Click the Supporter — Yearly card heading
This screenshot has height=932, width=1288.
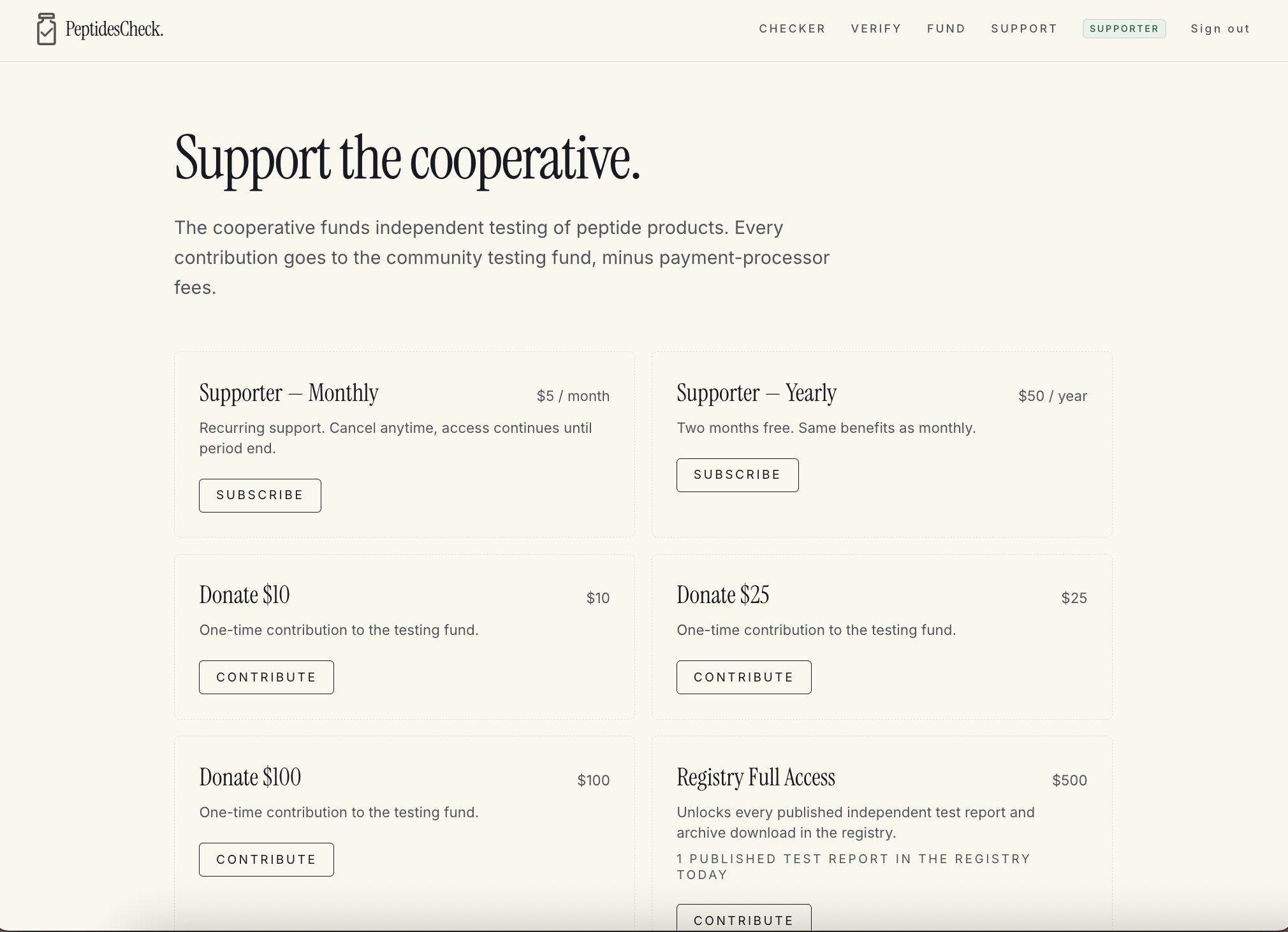(x=757, y=393)
